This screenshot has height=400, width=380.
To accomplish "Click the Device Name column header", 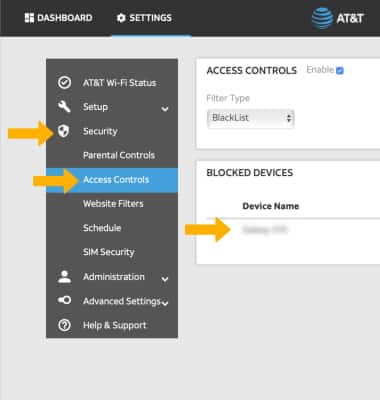I will [271, 206].
